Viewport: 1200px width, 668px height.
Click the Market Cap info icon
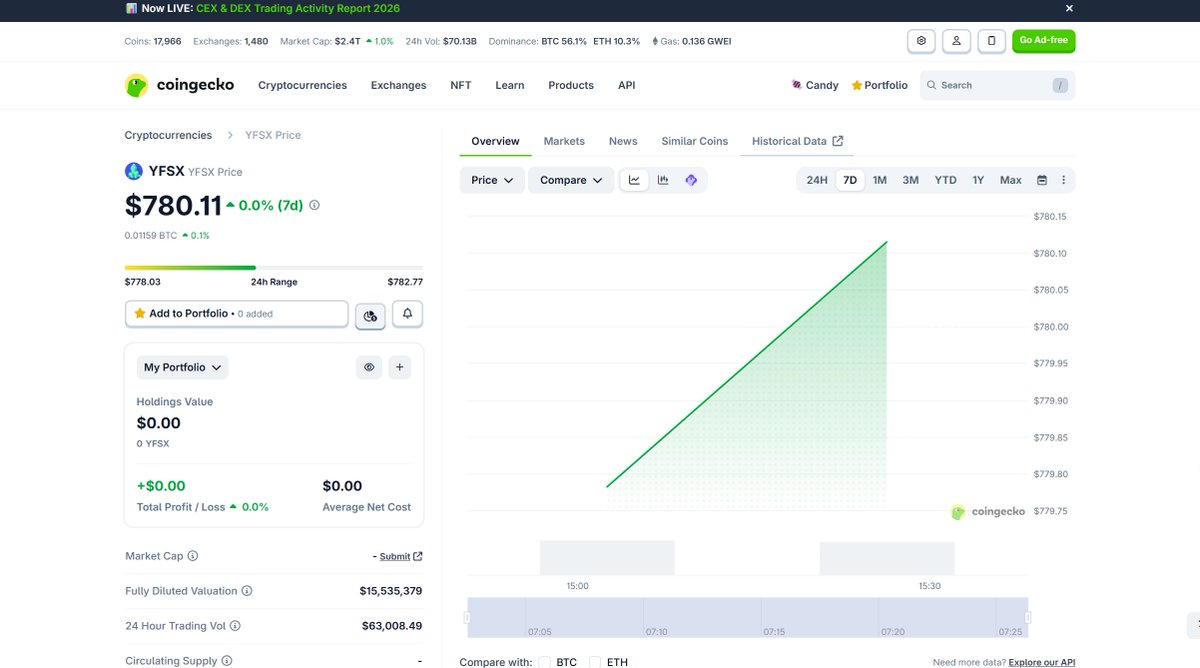click(193, 556)
